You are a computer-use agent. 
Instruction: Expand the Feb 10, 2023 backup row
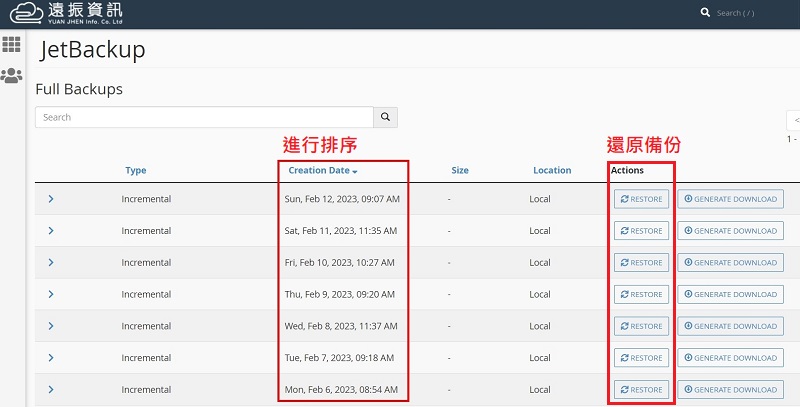coord(51,262)
